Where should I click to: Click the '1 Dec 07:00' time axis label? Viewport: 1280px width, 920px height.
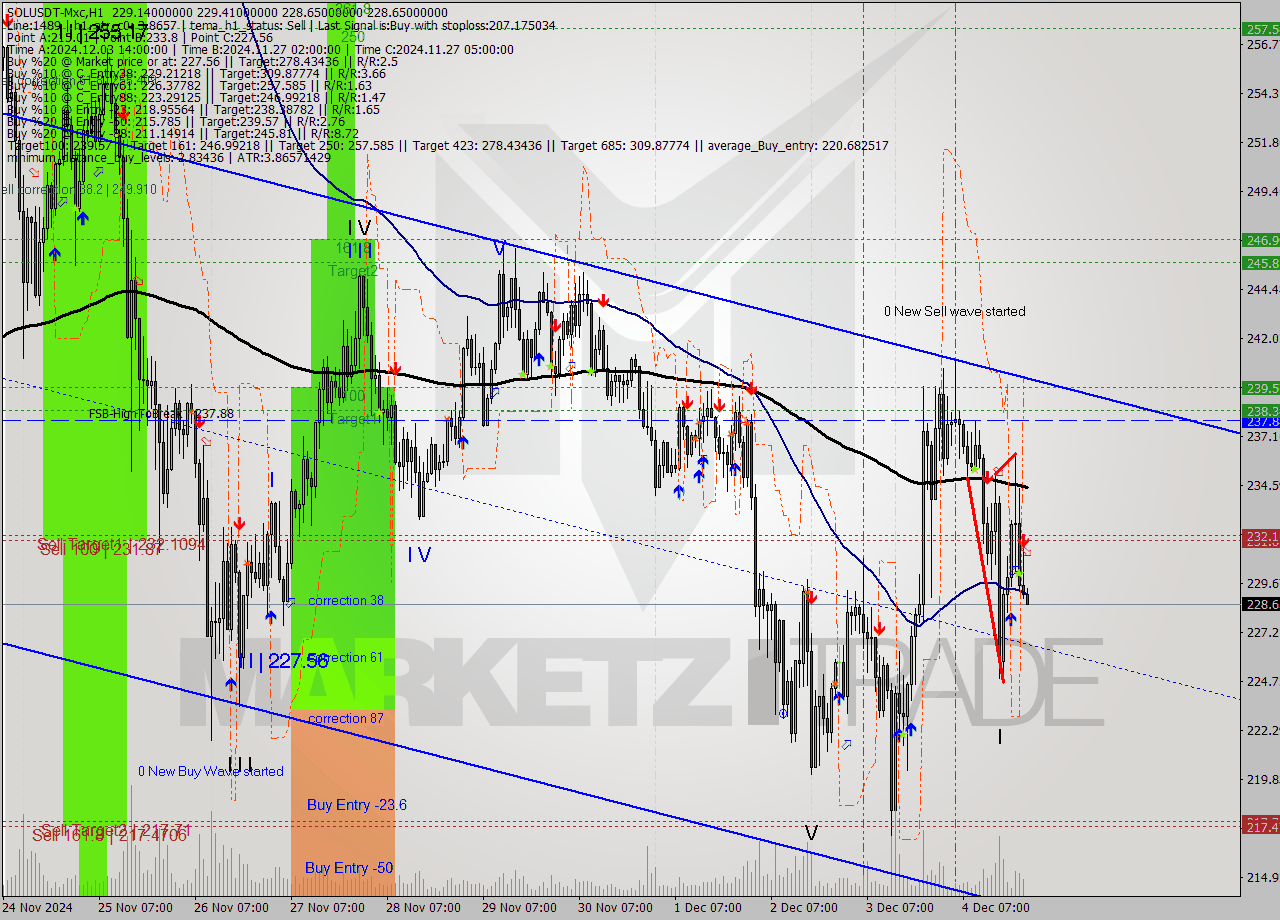click(x=708, y=908)
